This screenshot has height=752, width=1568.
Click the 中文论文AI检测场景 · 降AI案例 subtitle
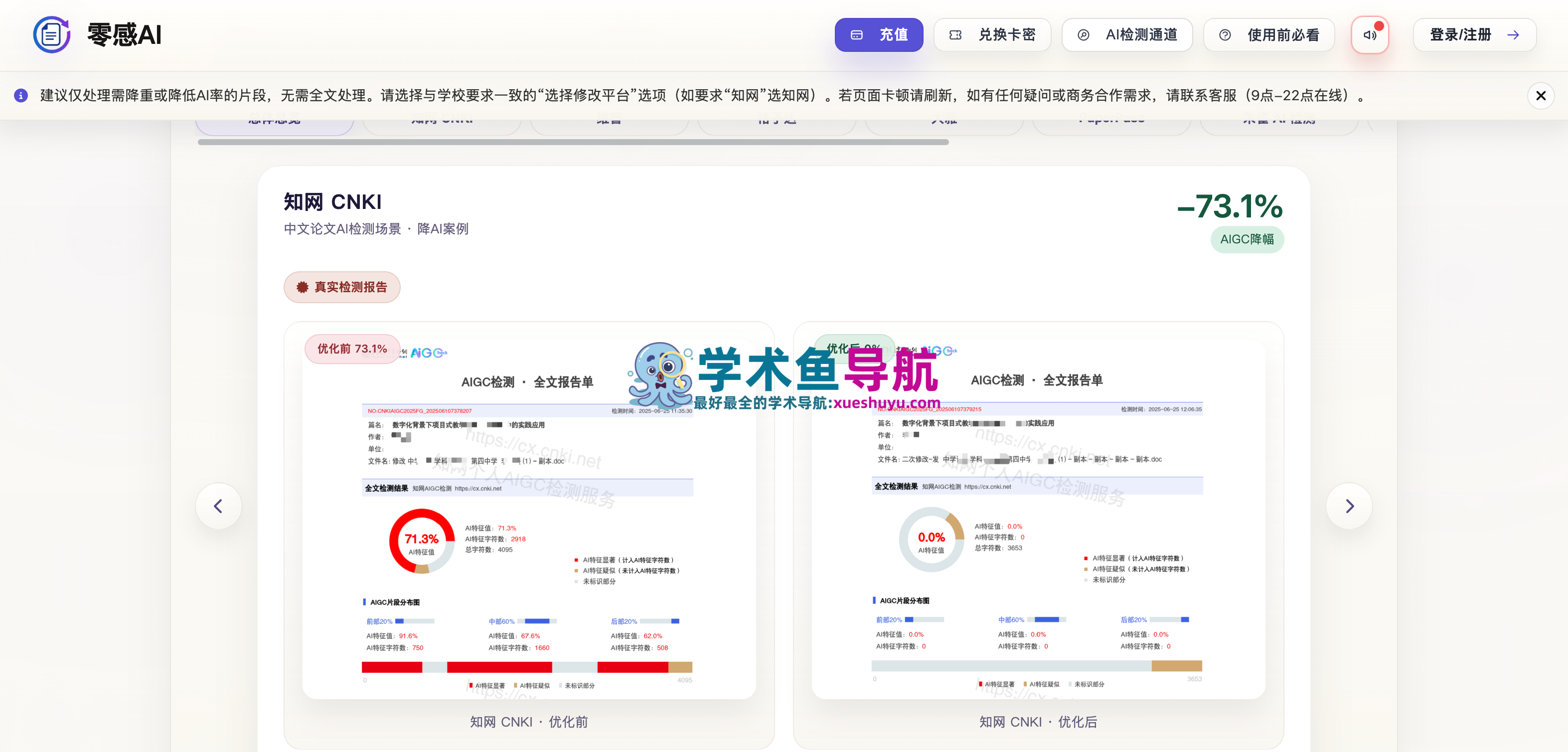tap(376, 229)
